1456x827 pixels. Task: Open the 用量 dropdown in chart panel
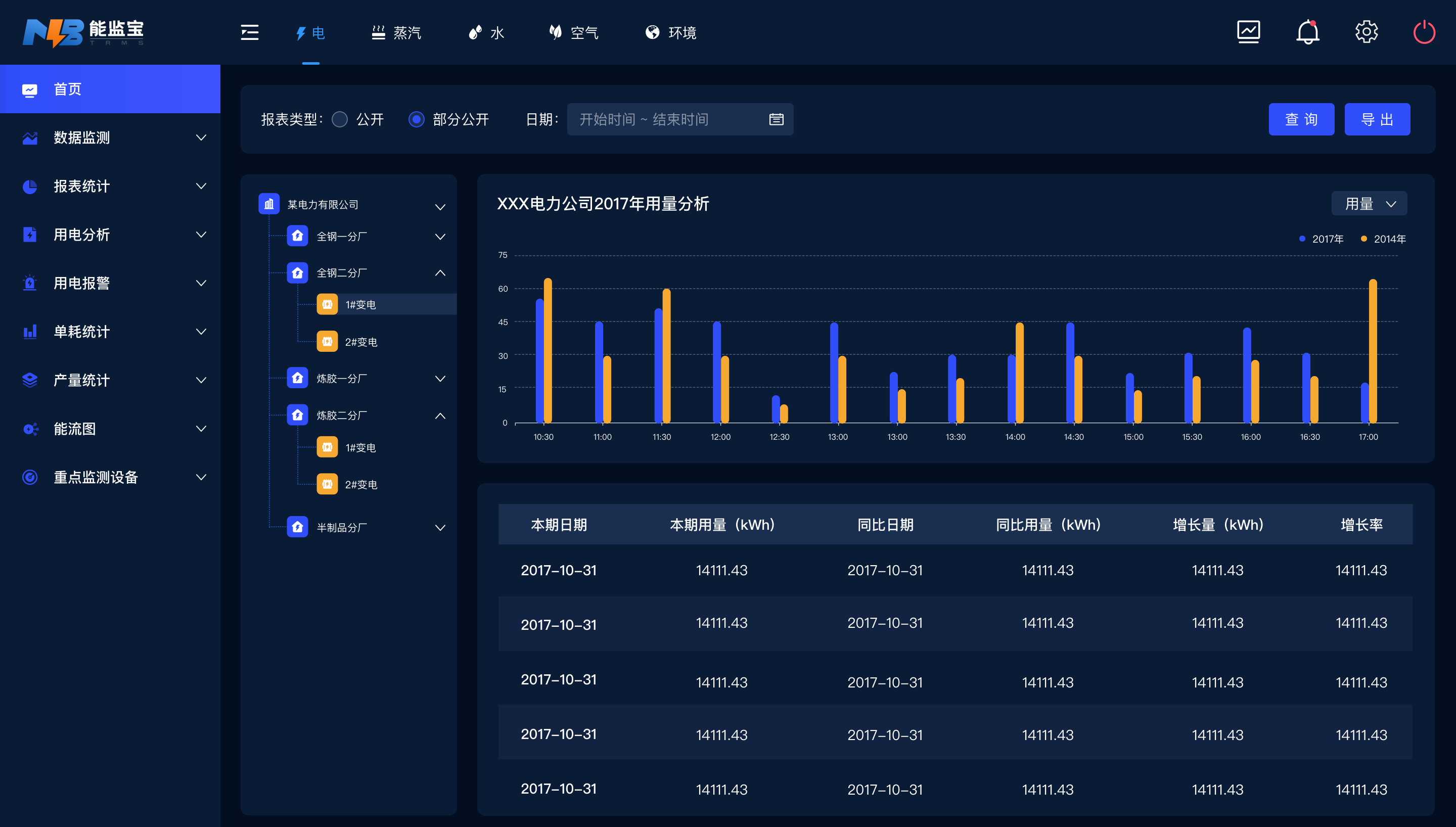click(x=1369, y=204)
